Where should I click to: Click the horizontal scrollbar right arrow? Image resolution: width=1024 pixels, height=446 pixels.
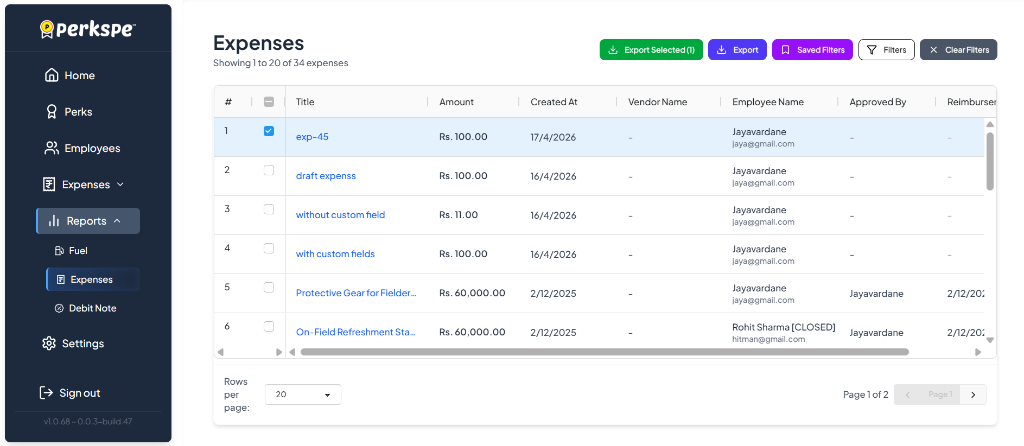978,352
